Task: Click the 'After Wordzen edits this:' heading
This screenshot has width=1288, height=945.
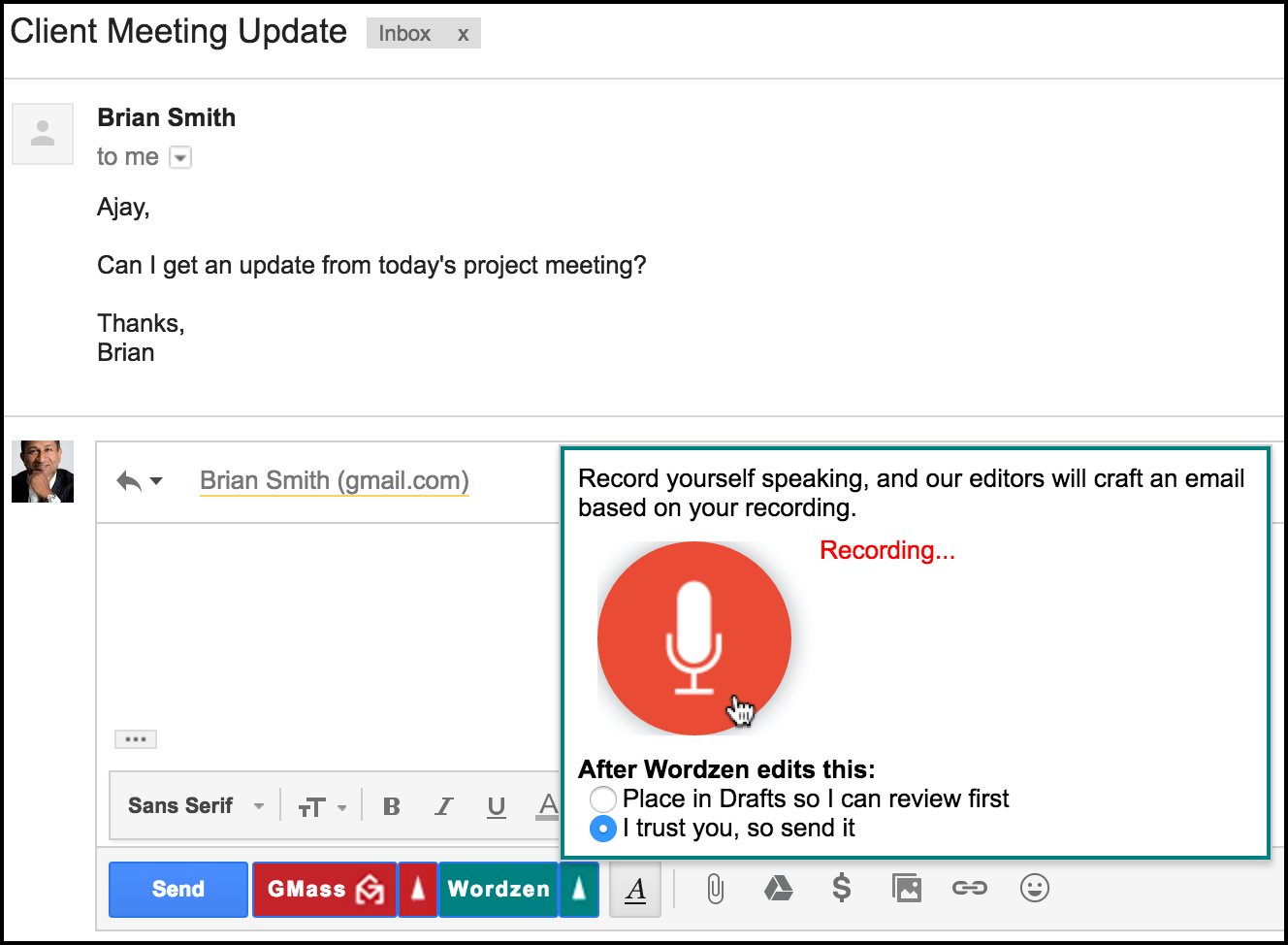Action: coord(726,769)
